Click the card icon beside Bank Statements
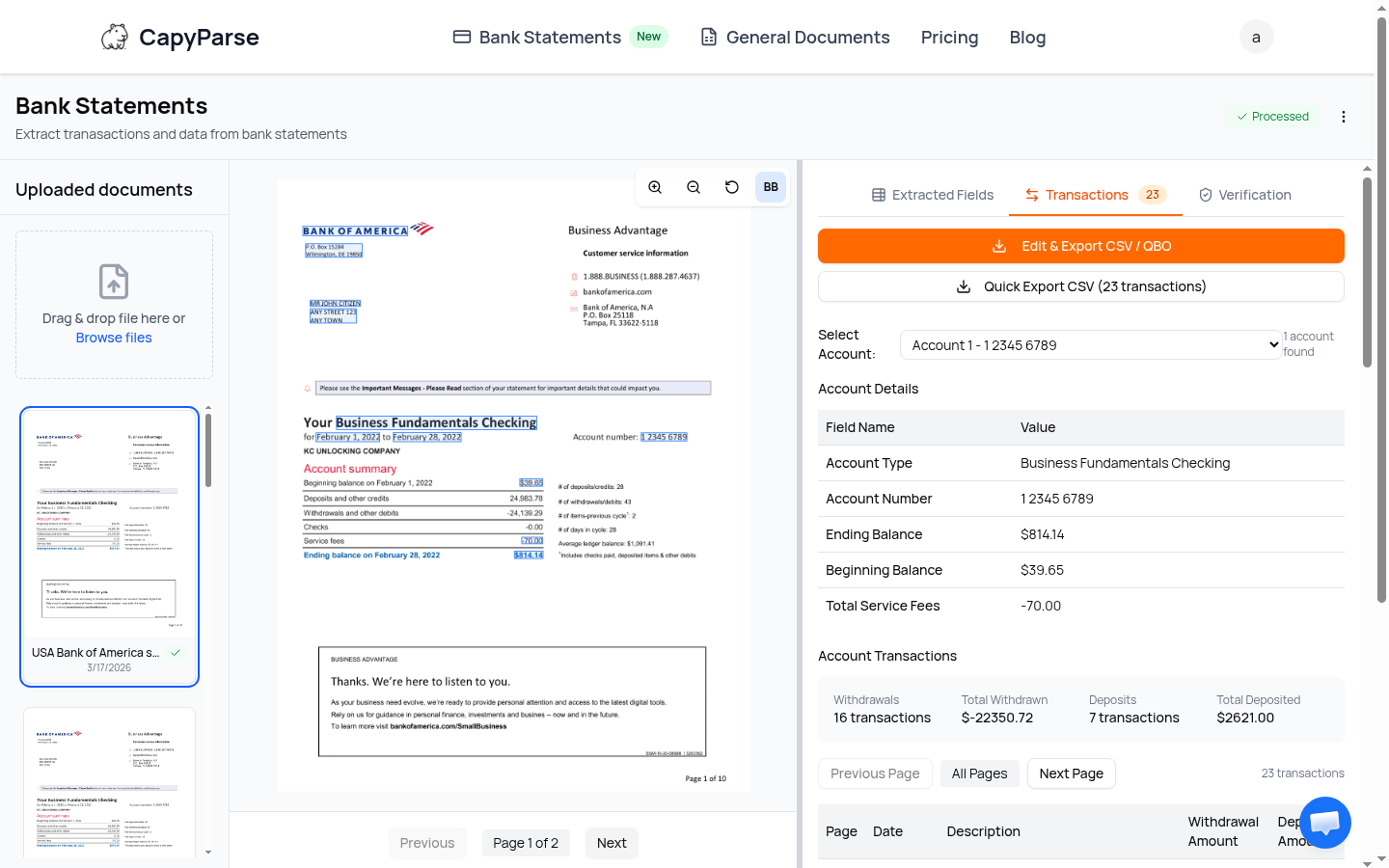Screen dimensions: 1389x868 pos(461,37)
